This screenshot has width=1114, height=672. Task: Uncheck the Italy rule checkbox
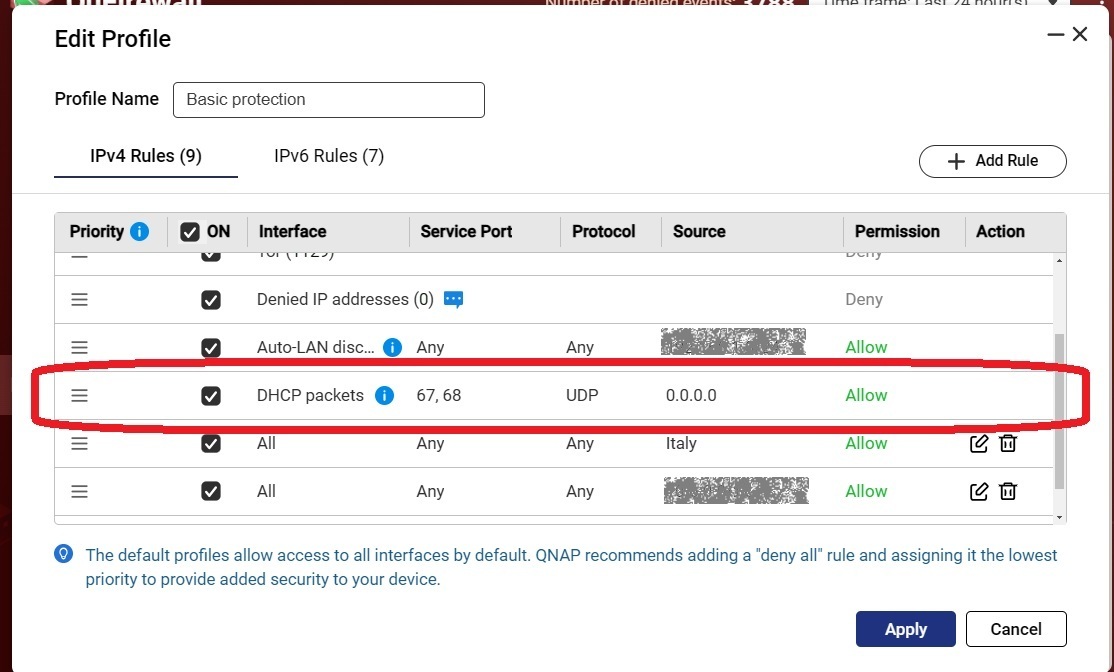pos(211,443)
